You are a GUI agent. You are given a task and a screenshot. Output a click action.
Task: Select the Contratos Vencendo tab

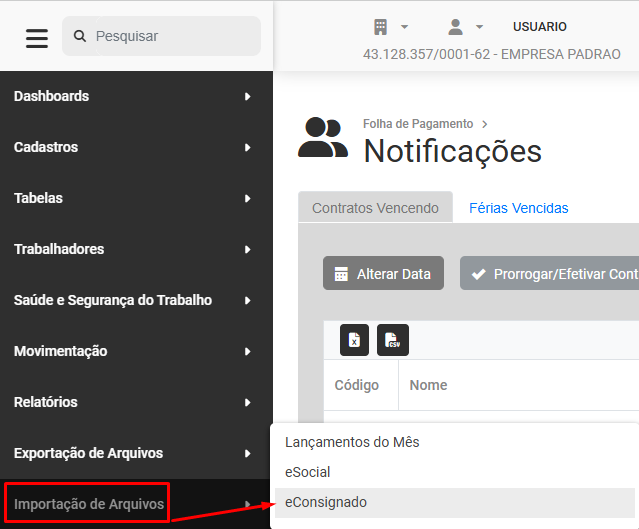click(375, 208)
